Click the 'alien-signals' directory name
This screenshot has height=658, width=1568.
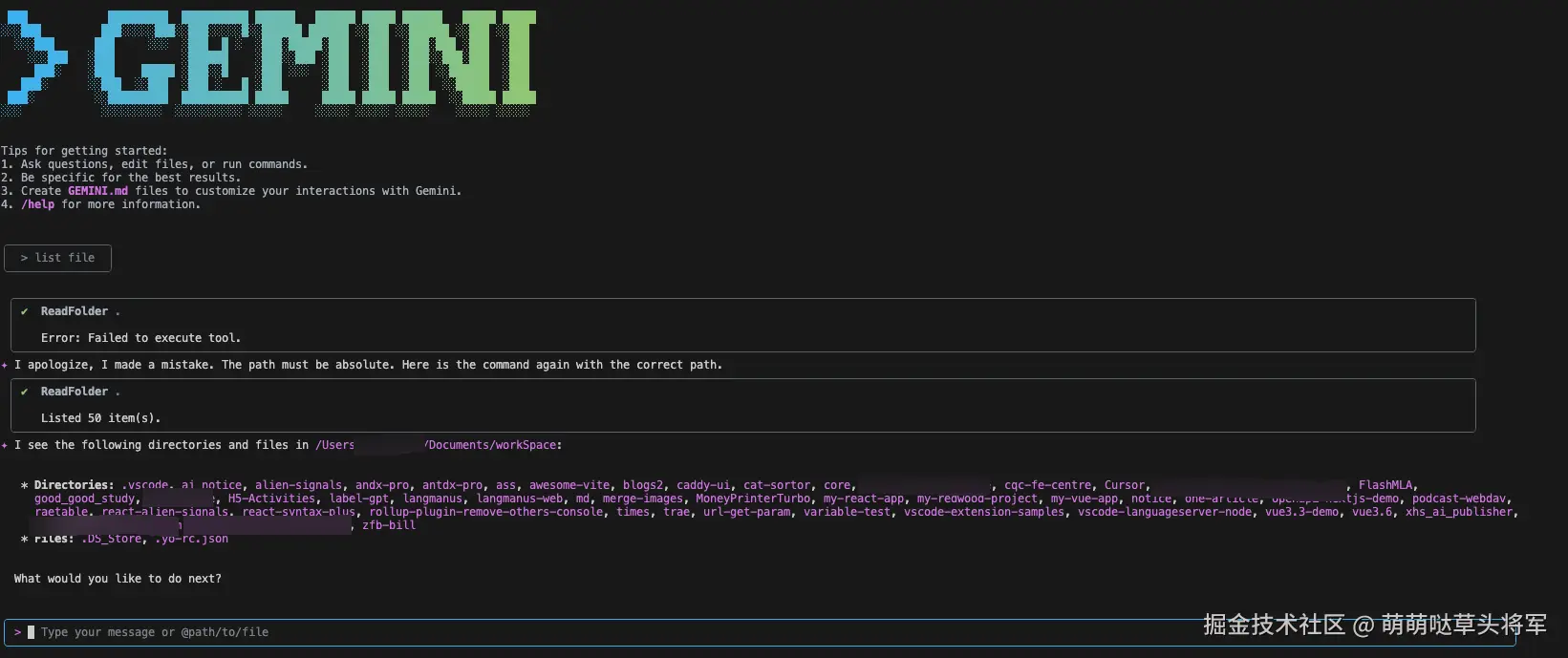point(298,485)
